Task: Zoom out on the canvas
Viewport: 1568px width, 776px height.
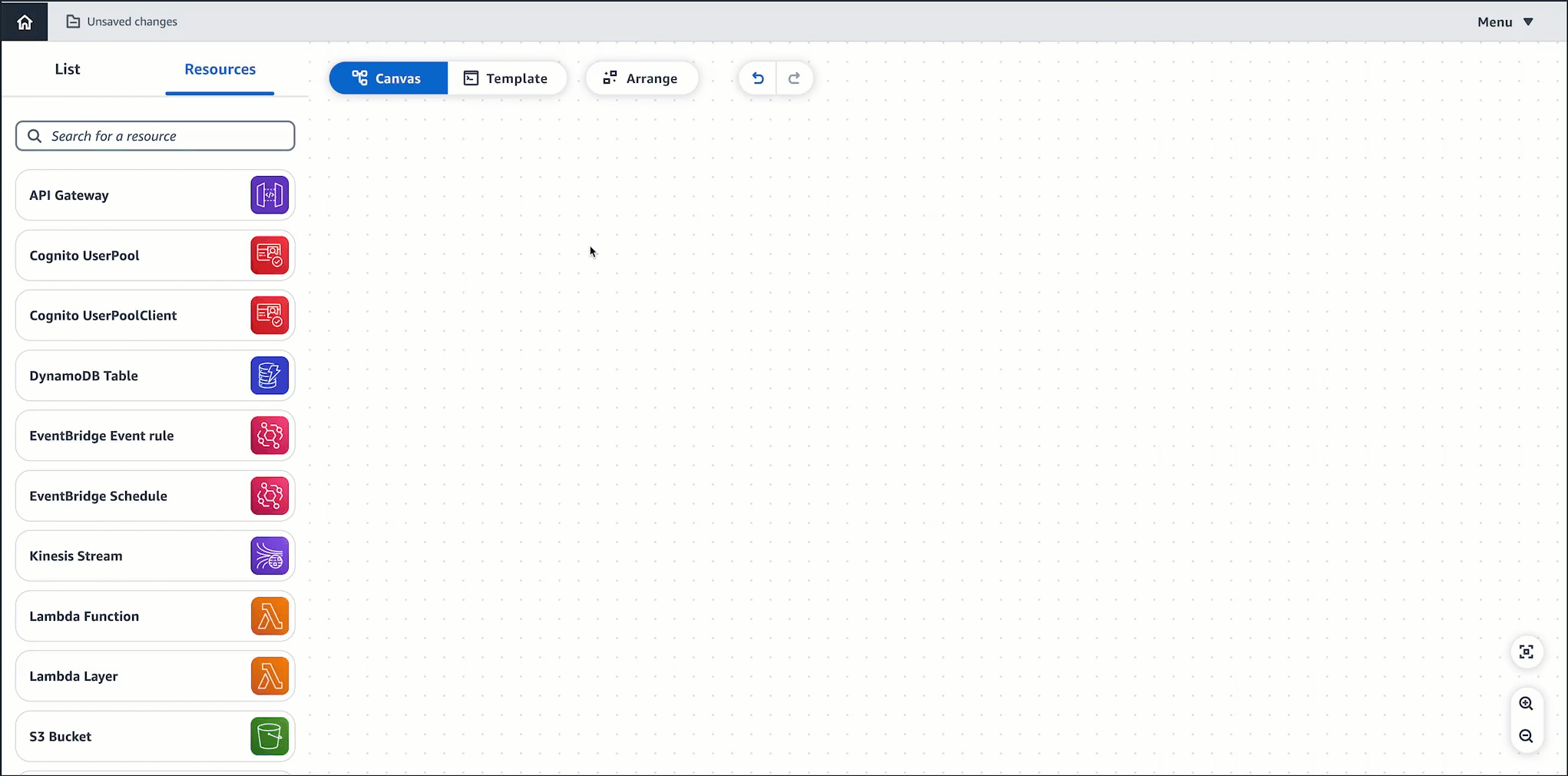Action: [1527, 737]
